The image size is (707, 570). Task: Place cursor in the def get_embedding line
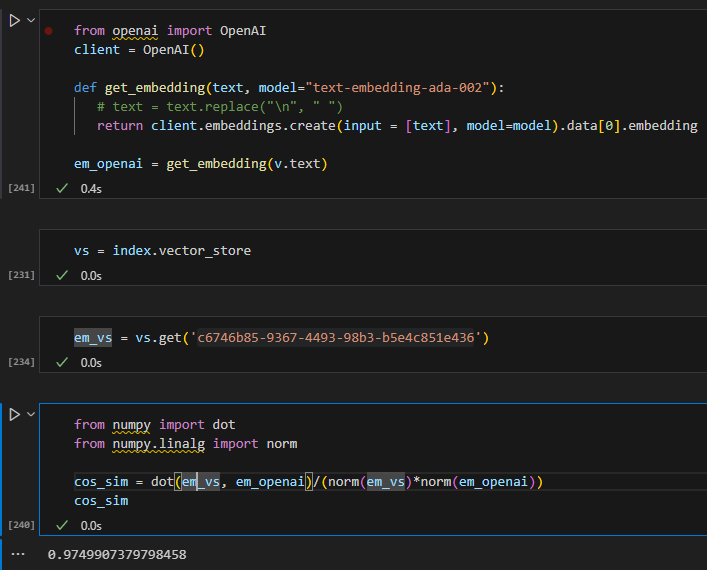tap(290, 88)
